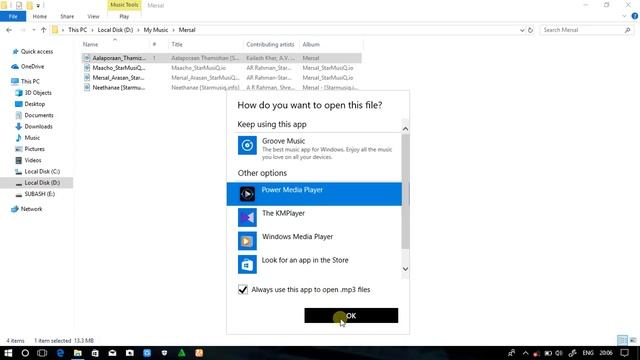Open the Music Tools contextual tab
The width and height of the screenshot is (640, 360).
124,5
